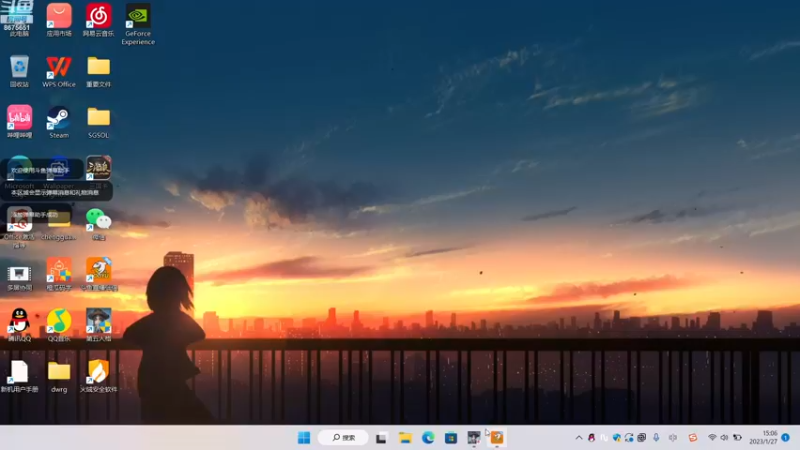Image resolution: width=800 pixels, height=450 pixels.
Task: Open the QQ penguin tray icon
Action: [591, 438]
